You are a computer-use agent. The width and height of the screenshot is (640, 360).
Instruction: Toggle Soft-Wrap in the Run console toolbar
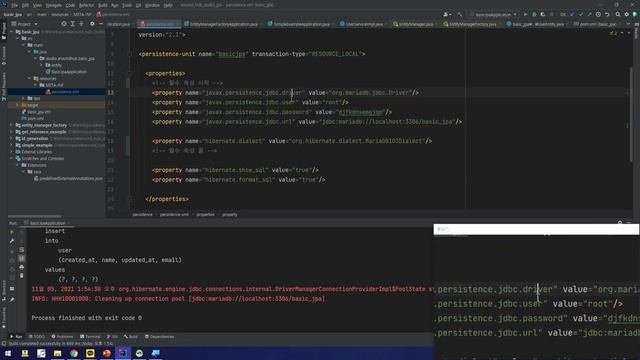(22, 249)
